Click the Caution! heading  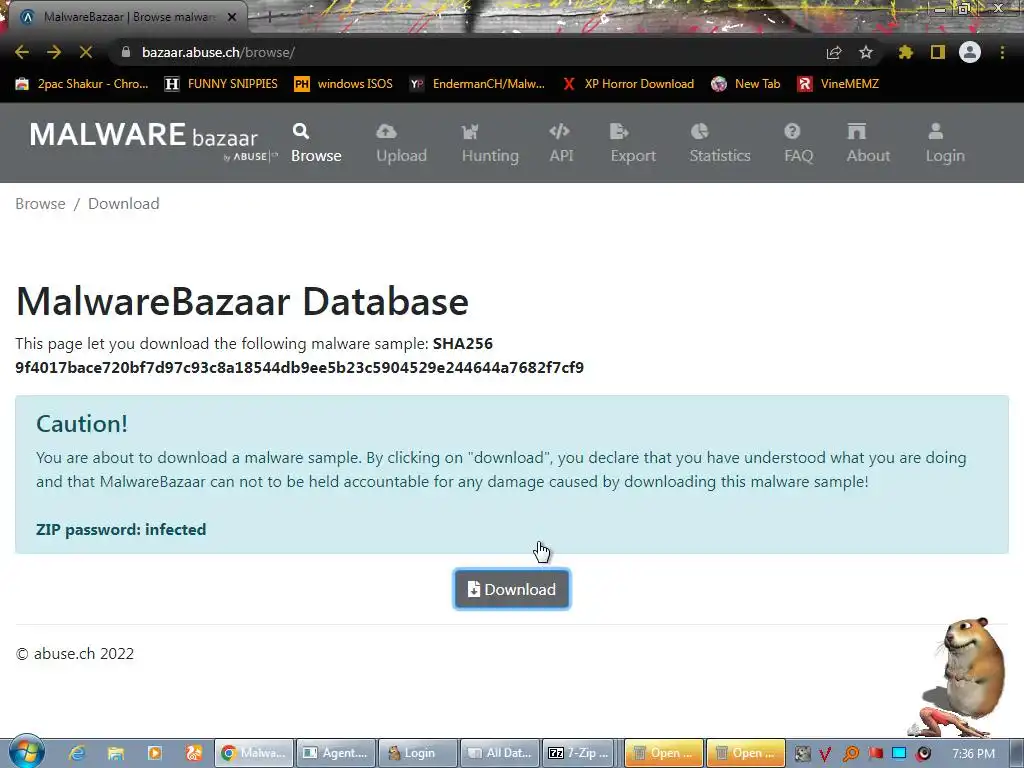pos(82,424)
